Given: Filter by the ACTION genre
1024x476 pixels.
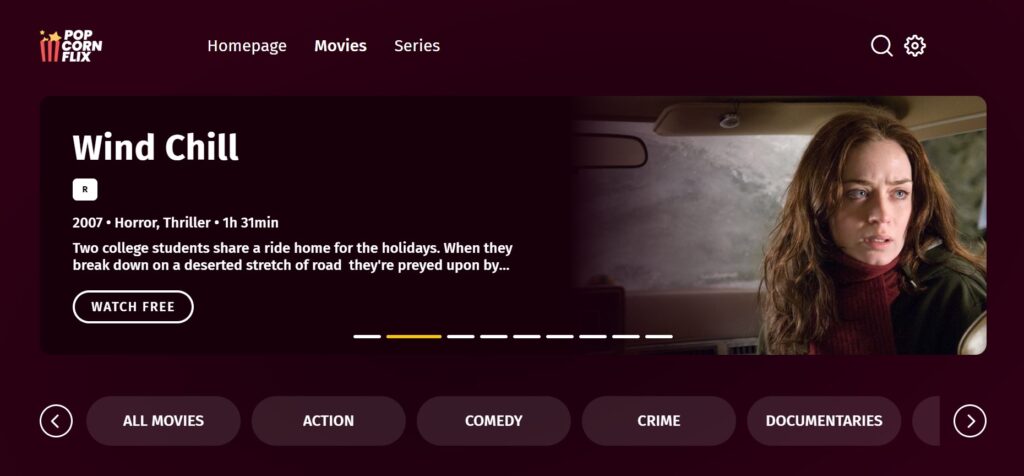Looking at the screenshot, I should click(328, 421).
